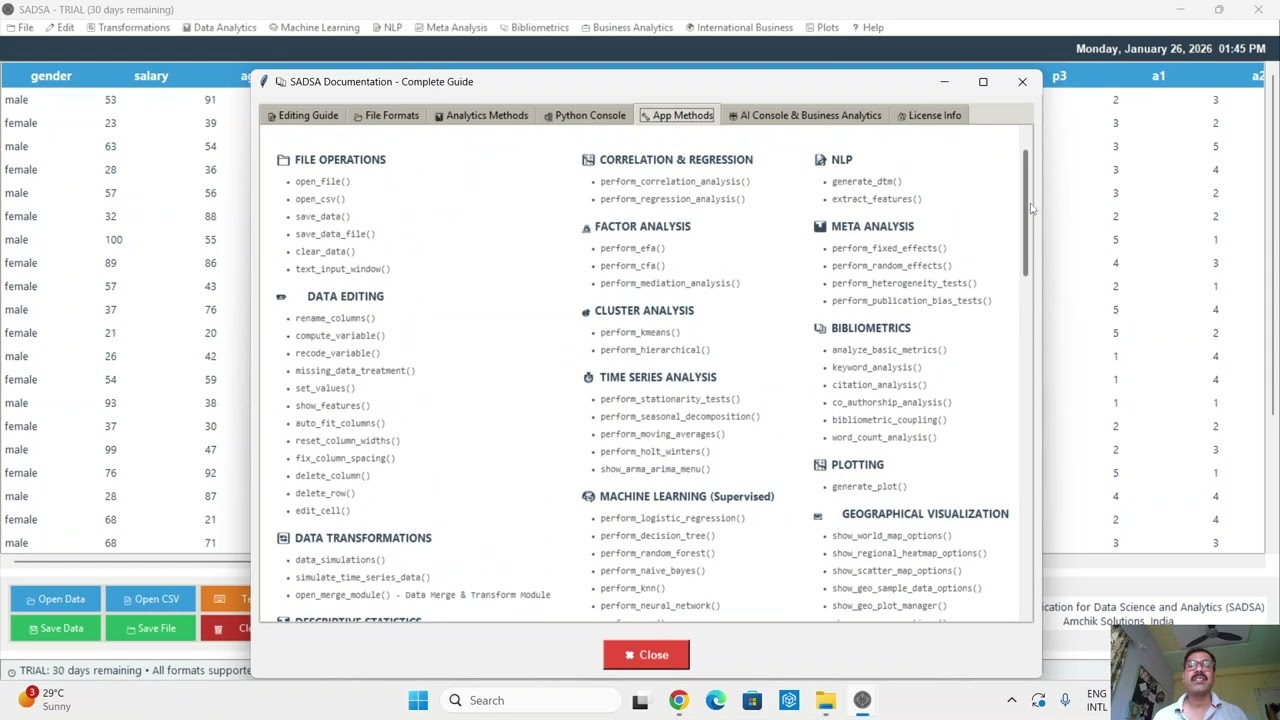Image resolution: width=1280 pixels, height=720 pixels.
Task: Click generate_plot() method text
Action: pyautogui.click(x=869, y=487)
